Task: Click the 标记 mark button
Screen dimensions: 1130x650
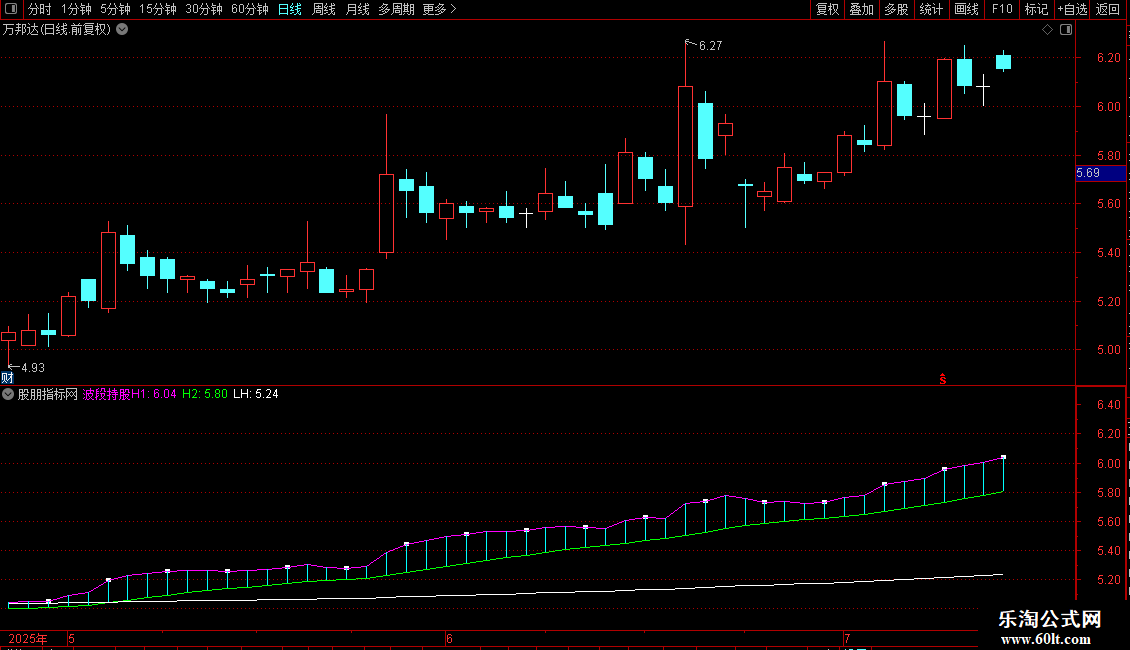Action: point(1036,9)
